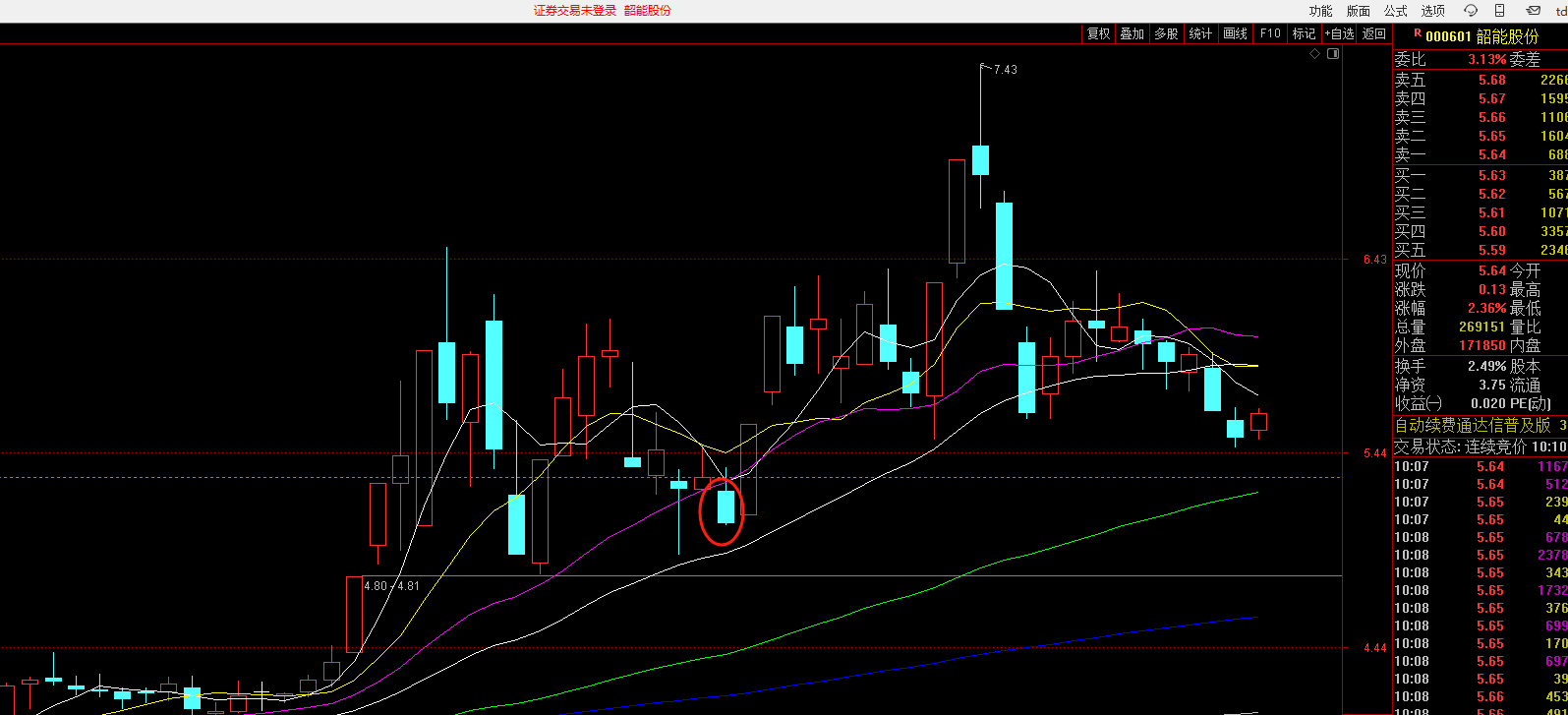Click the 卖二 price 5.65
The height and width of the screenshot is (715, 1568).
[1492, 137]
